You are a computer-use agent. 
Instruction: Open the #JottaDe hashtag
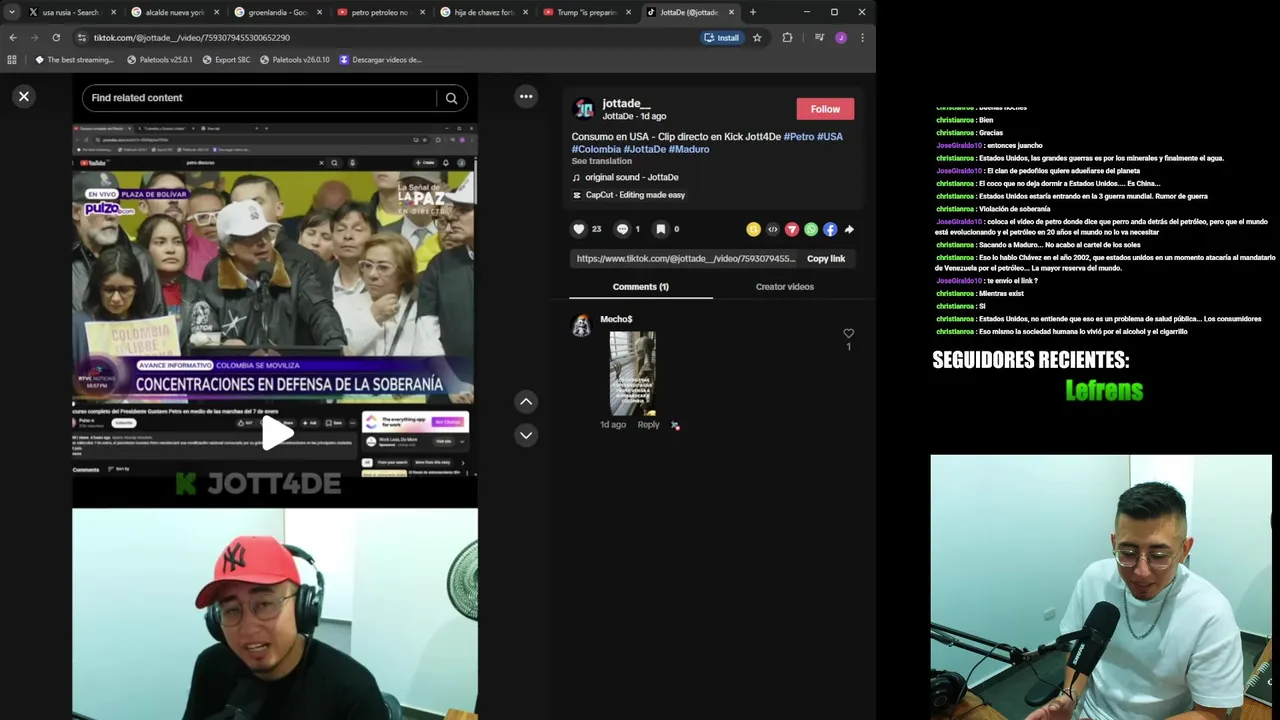pos(645,149)
